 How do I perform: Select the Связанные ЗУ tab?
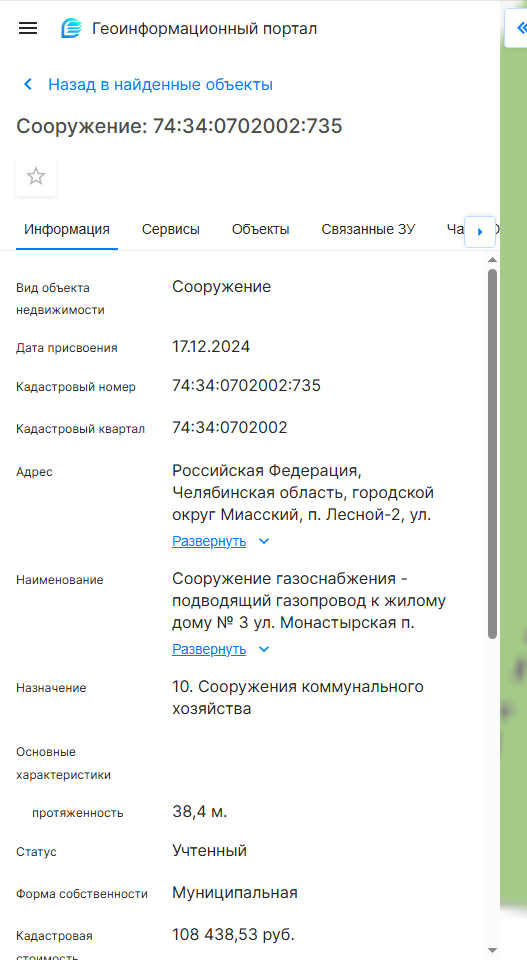[x=368, y=230]
